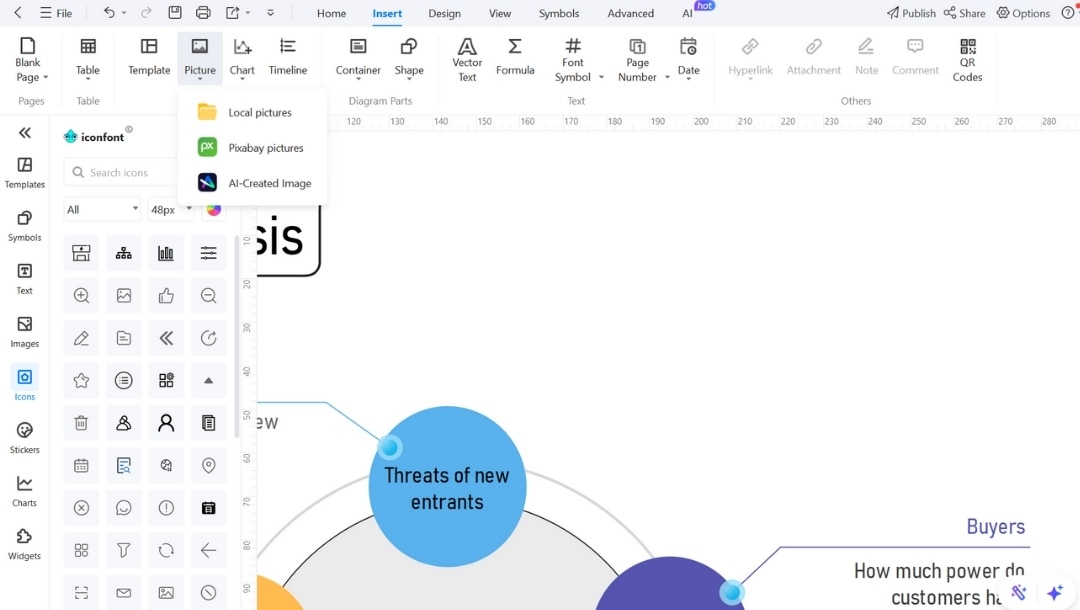Select the Threats of new entrants circle

(x=447, y=487)
